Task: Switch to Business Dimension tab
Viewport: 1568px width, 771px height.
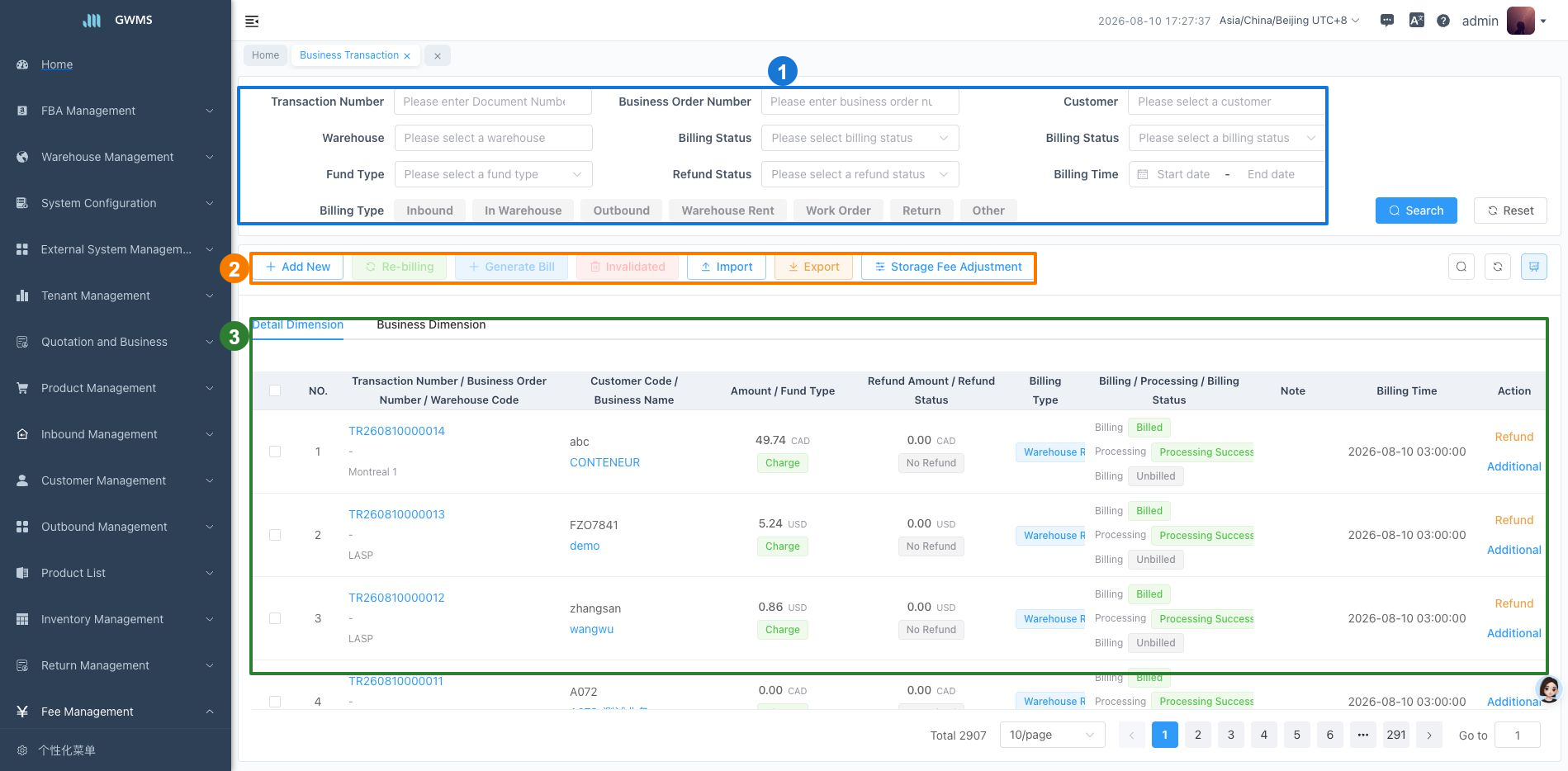Action: point(431,324)
